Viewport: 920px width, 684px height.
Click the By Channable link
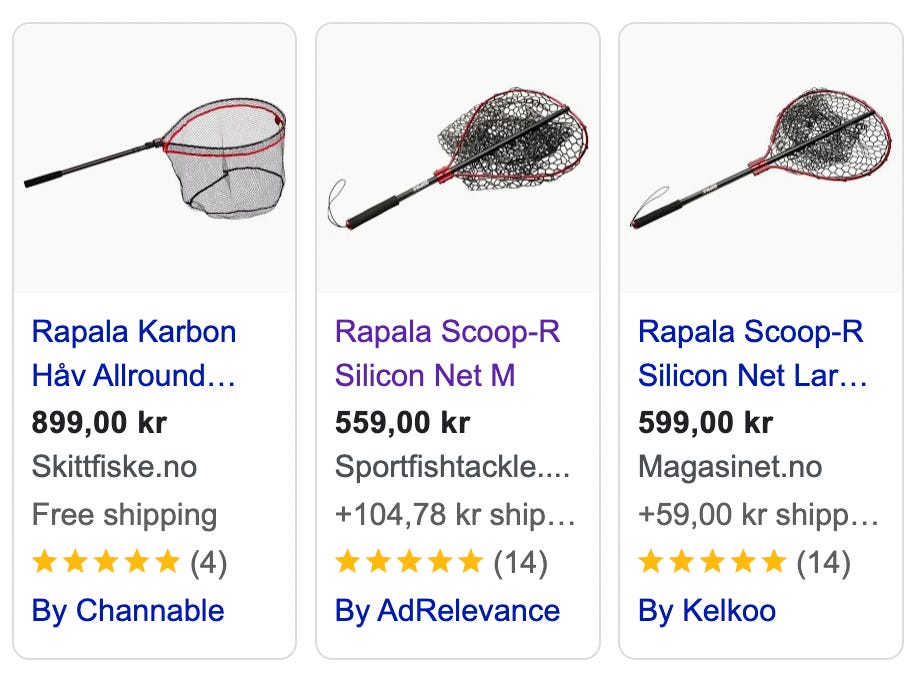(x=128, y=610)
